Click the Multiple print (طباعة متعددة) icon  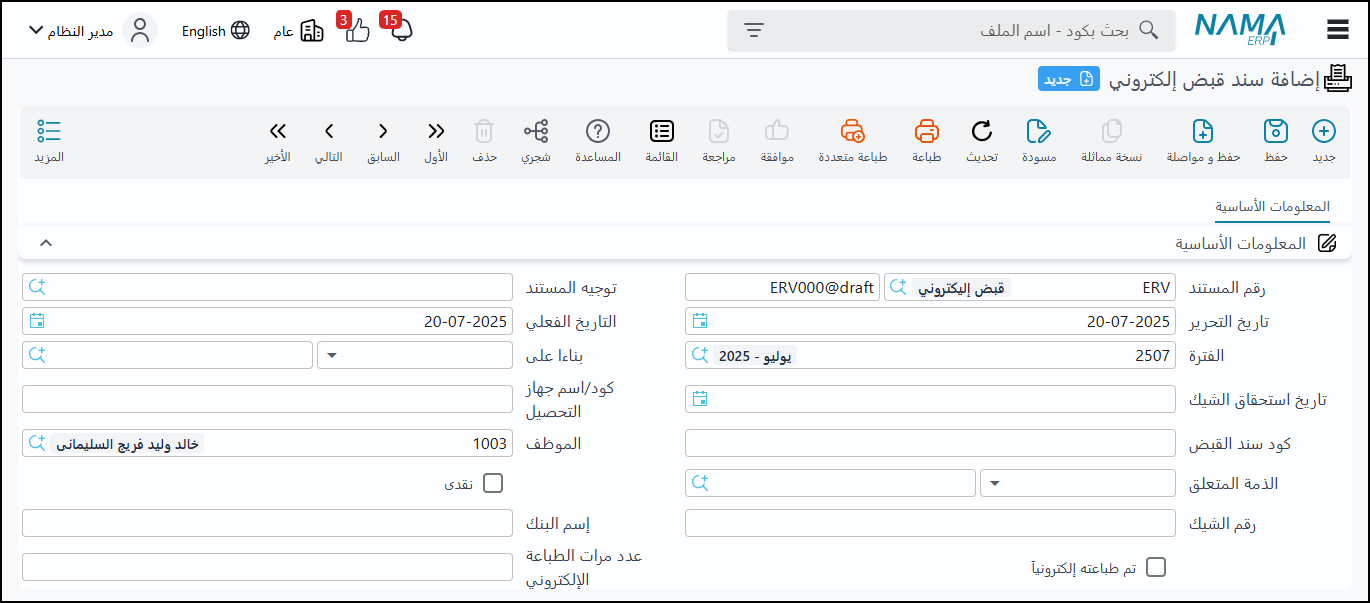point(852,132)
